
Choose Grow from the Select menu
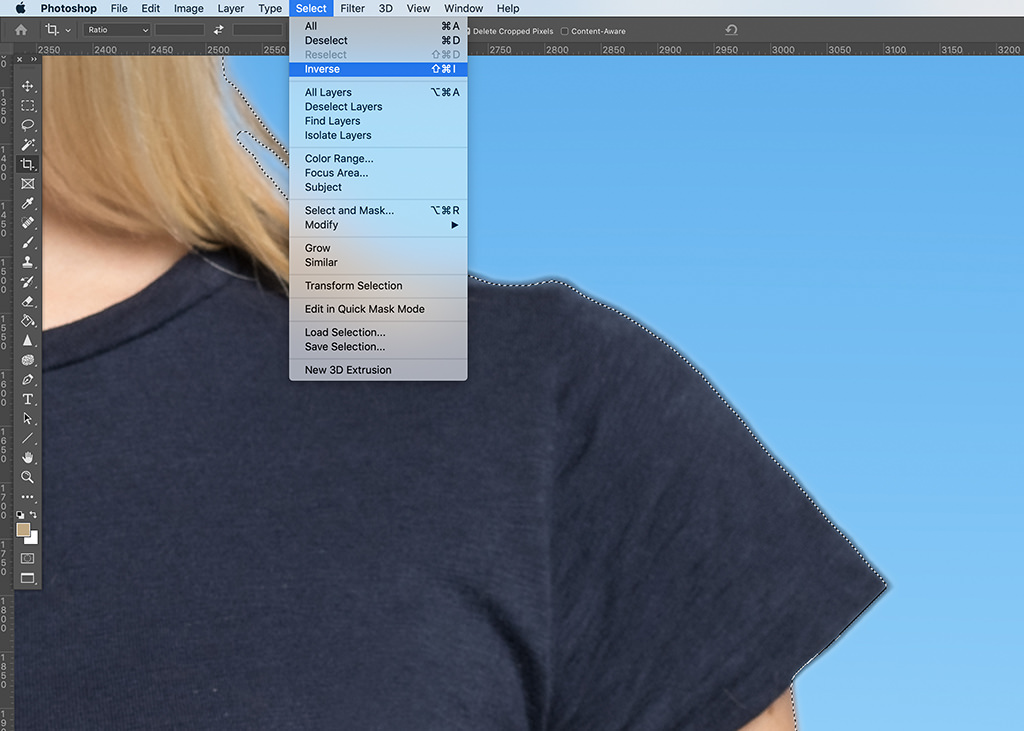378,248
